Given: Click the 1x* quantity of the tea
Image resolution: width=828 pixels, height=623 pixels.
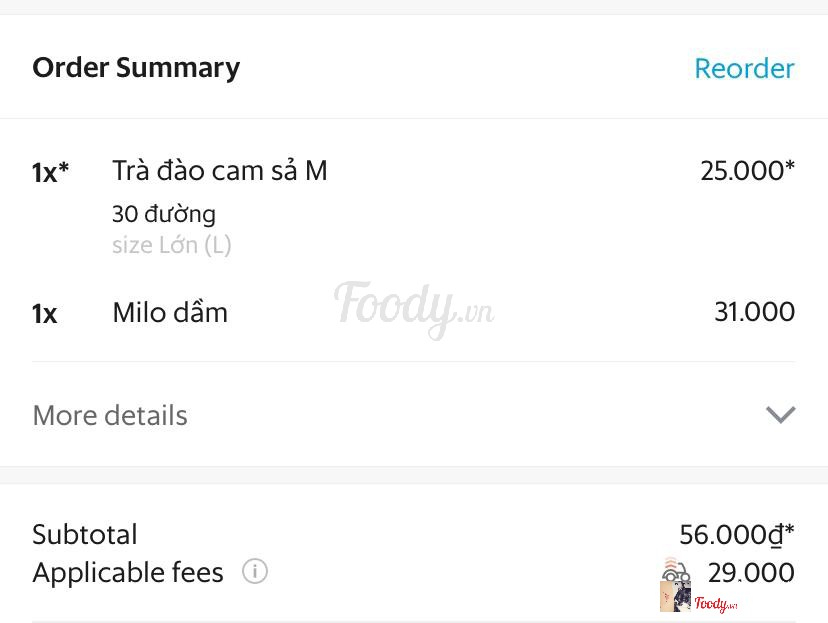Looking at the screenshot, I should click(51, 172).
